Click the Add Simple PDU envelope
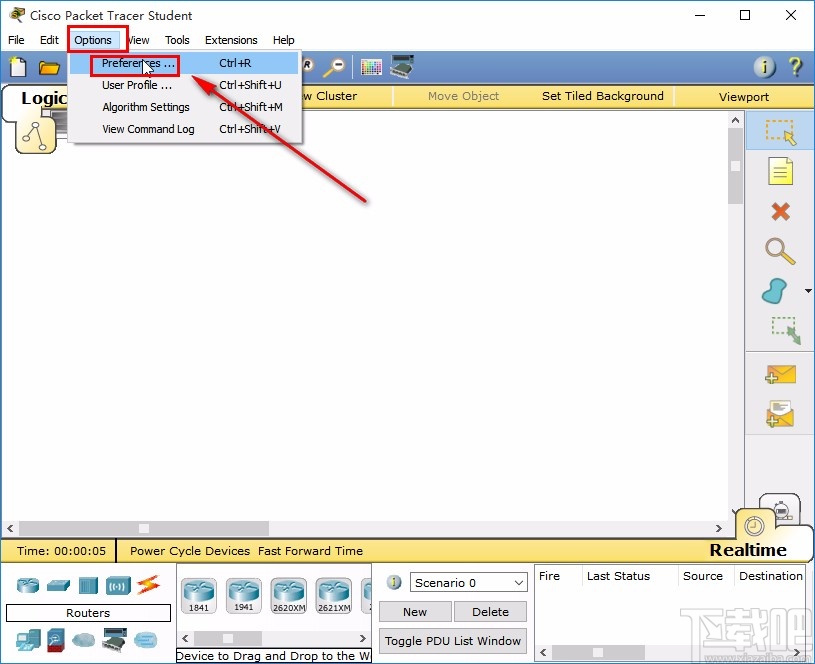 (780, 374)
